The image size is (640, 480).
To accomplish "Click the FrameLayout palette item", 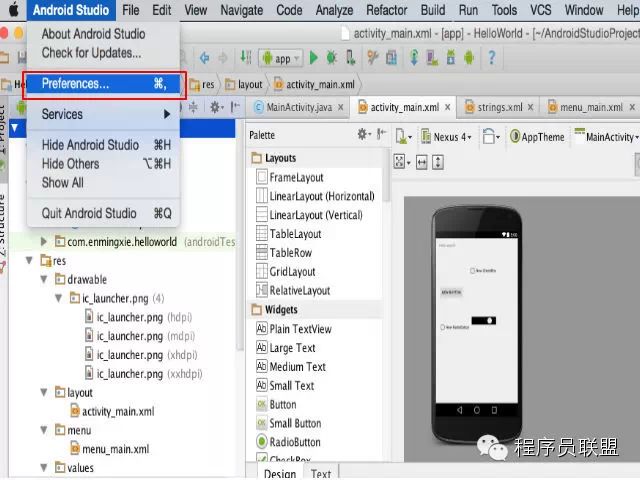I will 290,178.
